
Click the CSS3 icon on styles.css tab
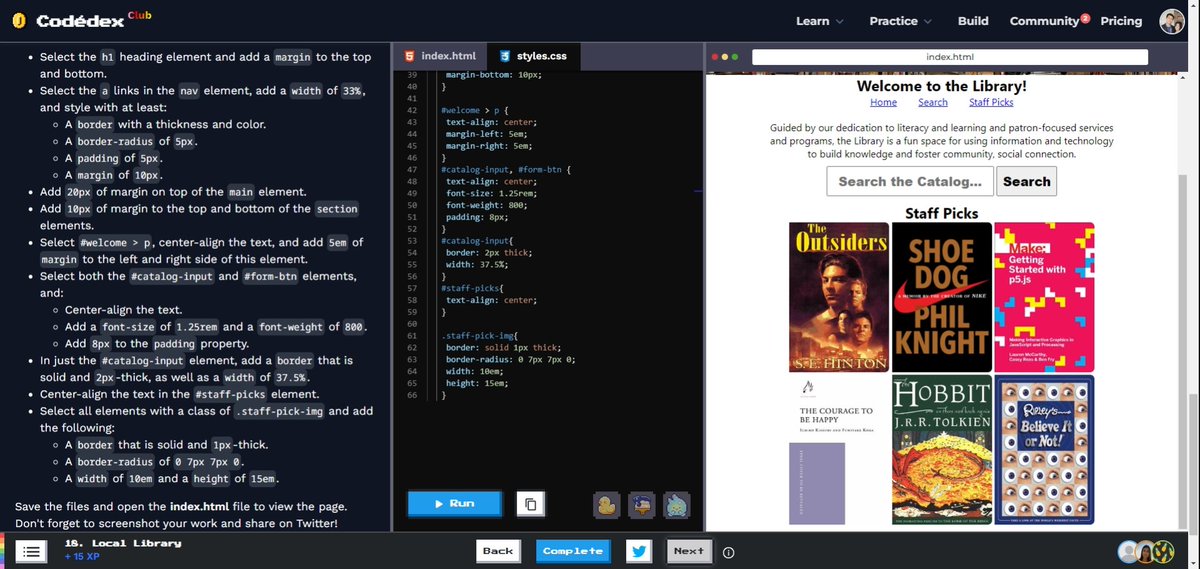point(505,56)
